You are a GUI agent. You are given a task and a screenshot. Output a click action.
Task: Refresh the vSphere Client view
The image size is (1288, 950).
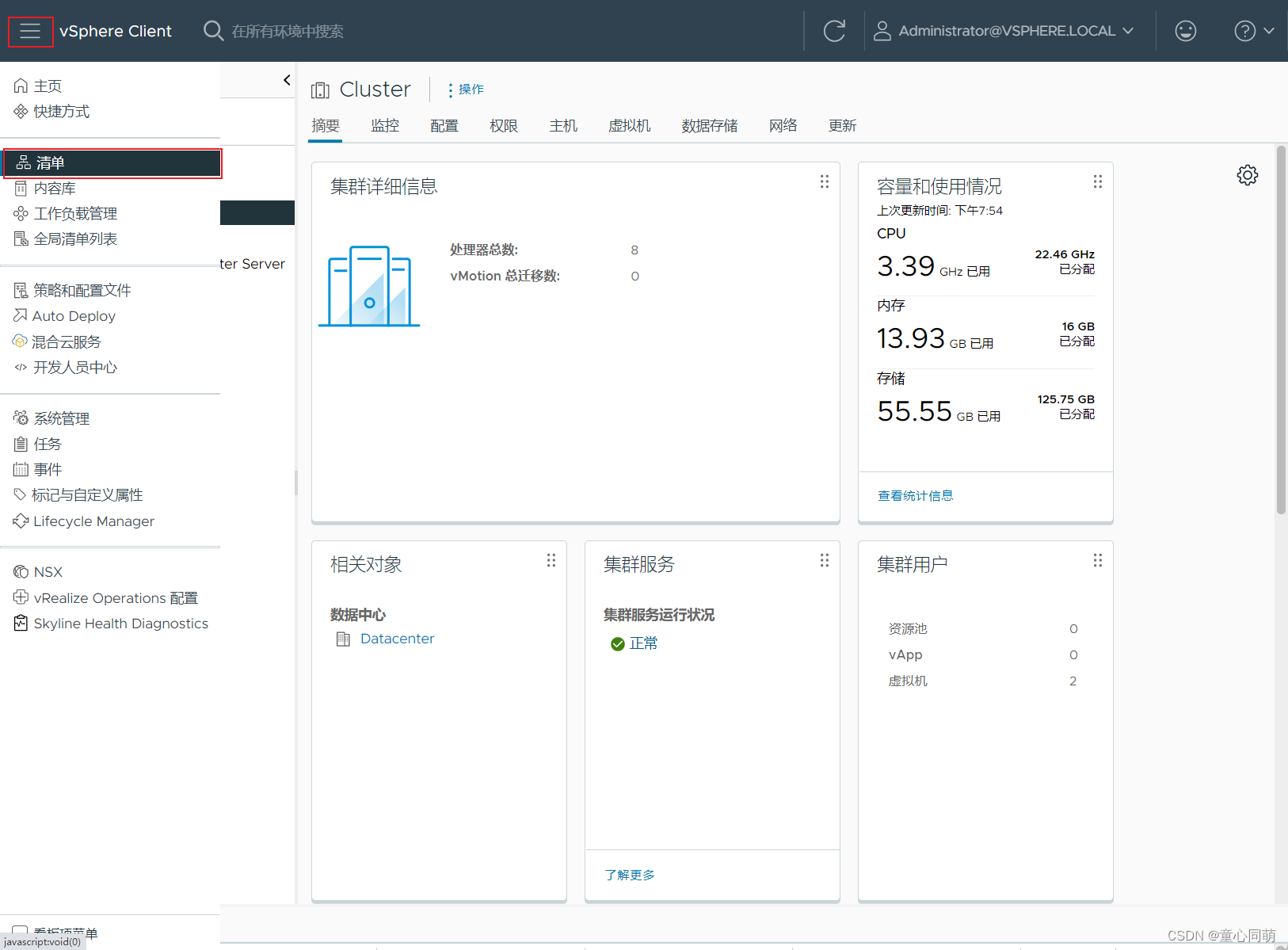pos(834,31)
